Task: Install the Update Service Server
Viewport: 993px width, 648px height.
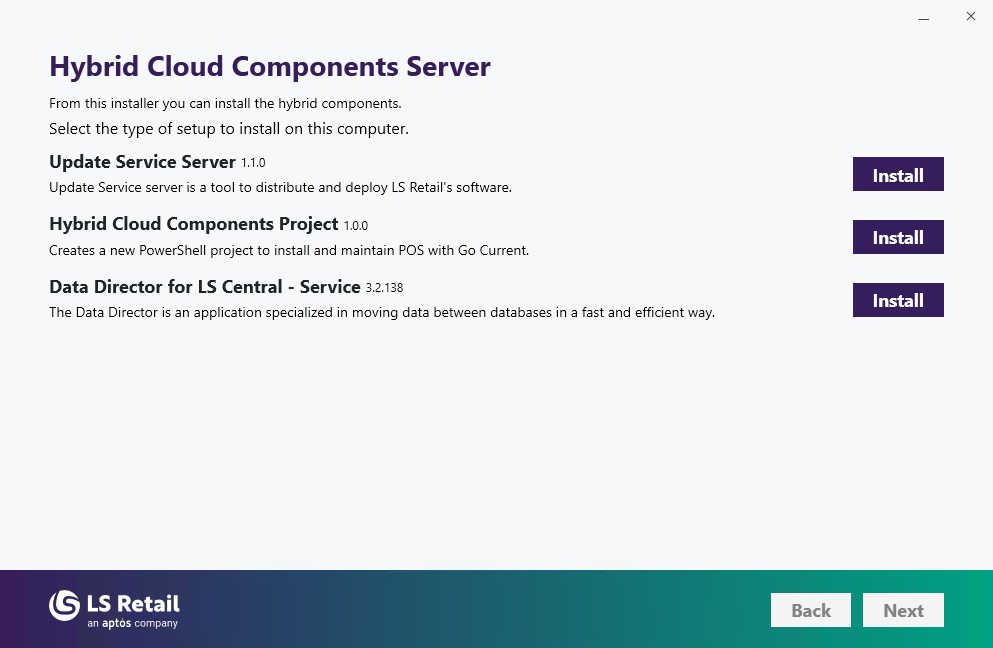Action: [x=897, y=175]
